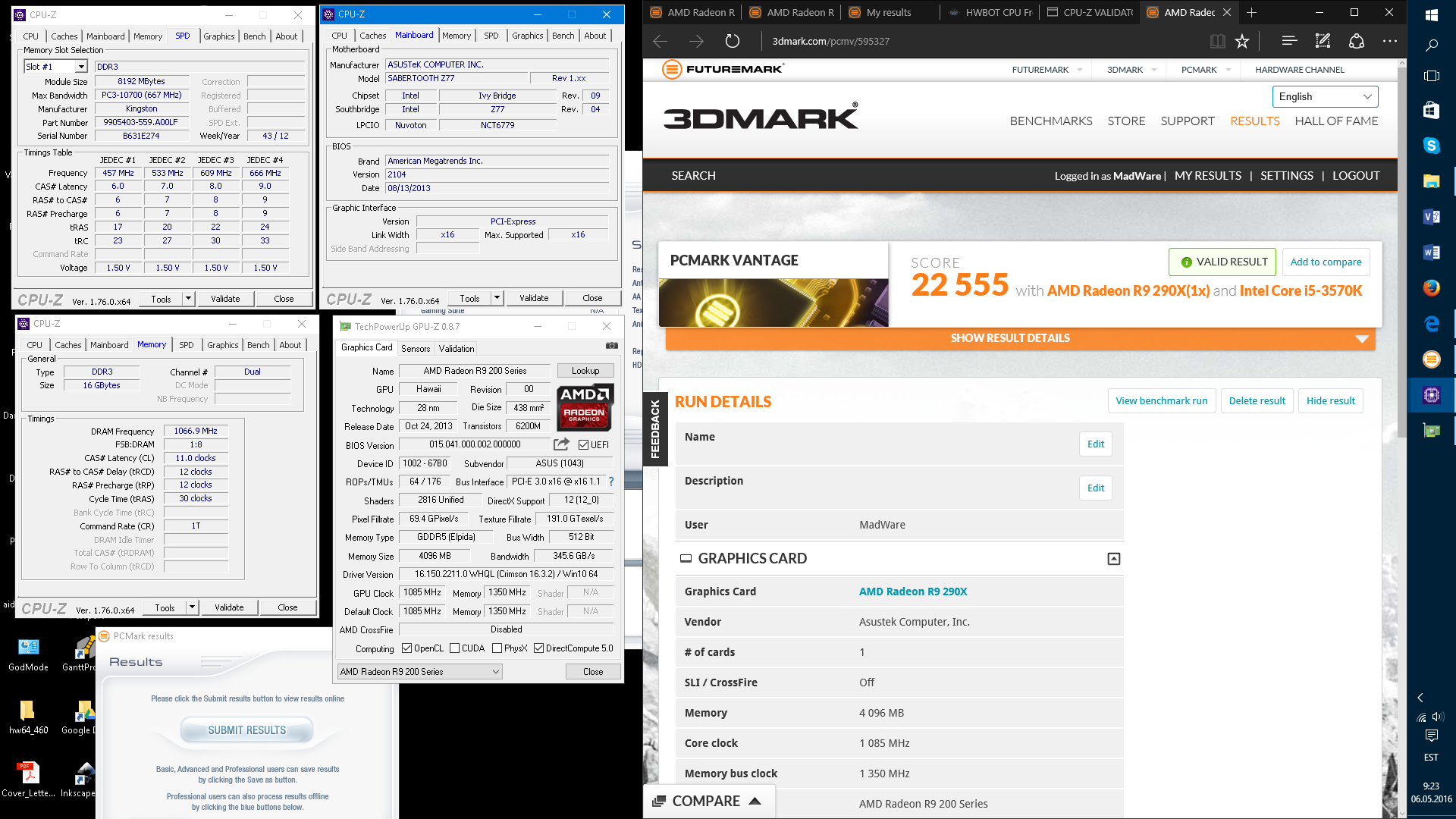Click Validate in CPU-Z SPD window
1456x819 pixels.
[225, 299]
